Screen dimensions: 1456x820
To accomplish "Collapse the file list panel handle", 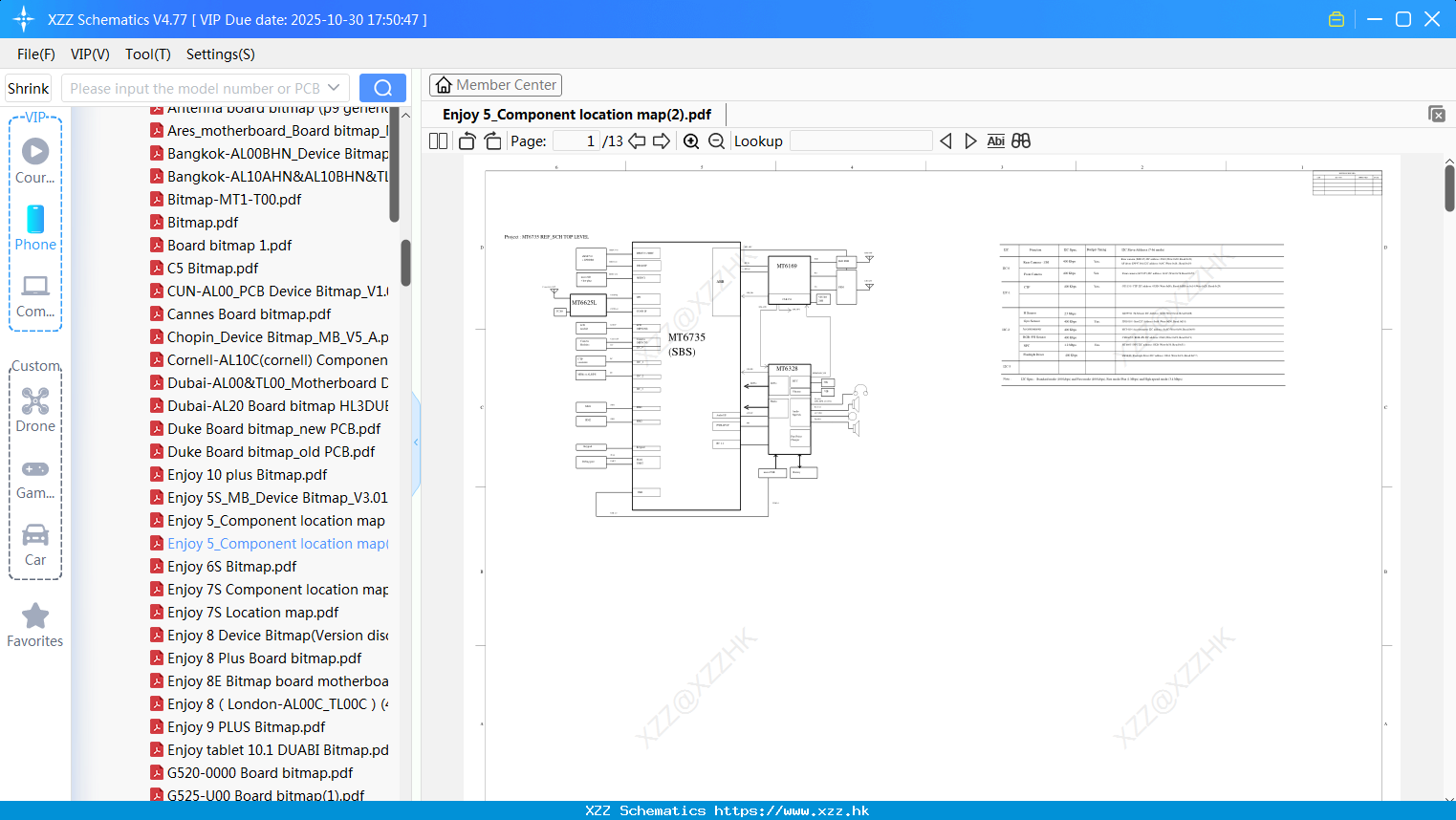I will (x=416, y=442).
